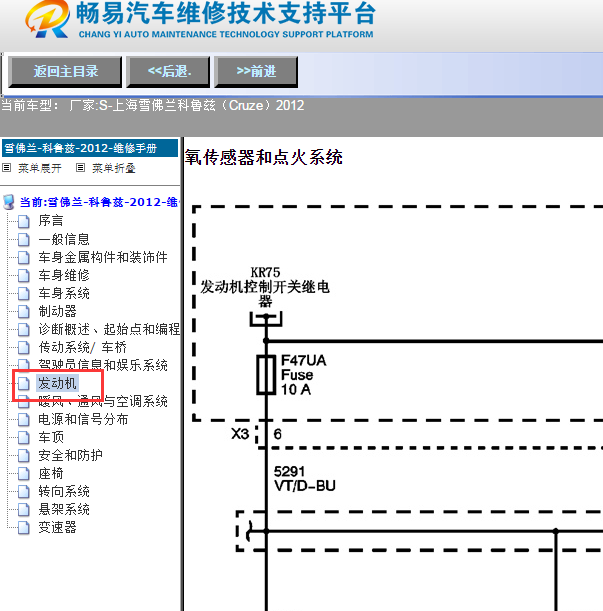Open 暖风、通风与空调系统 chapter
This screenshot has width=603, height=611.
click(x=103, y=401)
